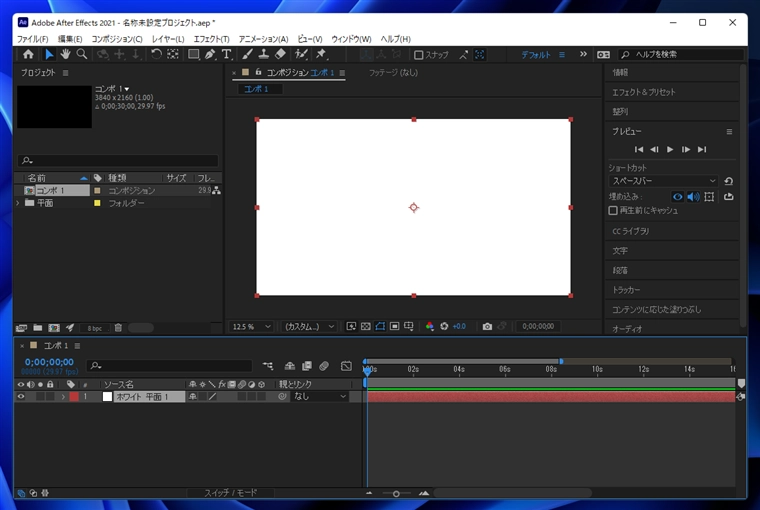Click the reset exposure icon
760x510 pixels.
[x=444, y=327]
